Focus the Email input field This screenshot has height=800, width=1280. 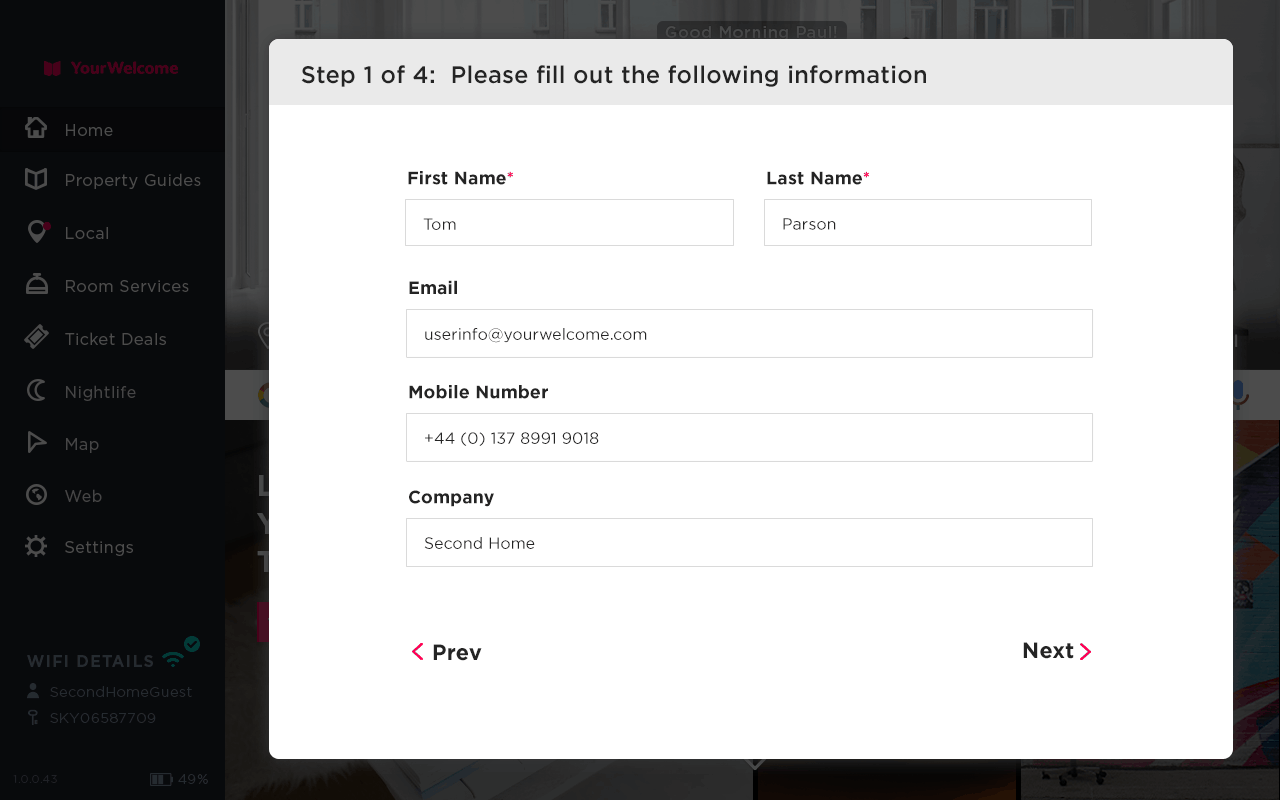click(x=749, y=334)
